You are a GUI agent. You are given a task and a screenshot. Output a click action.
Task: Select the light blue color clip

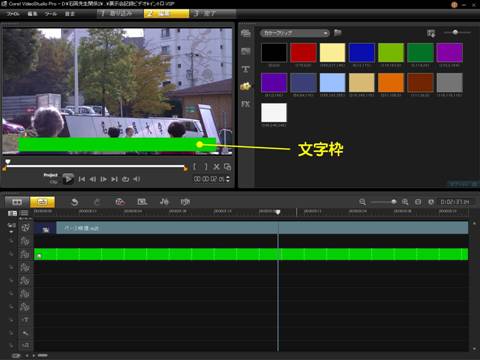click(332, 82)
